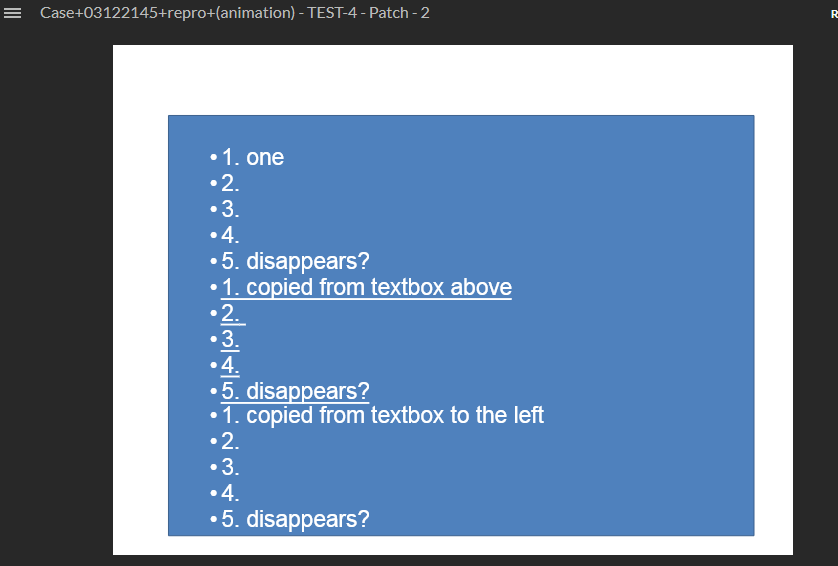This screenshot has height=566, width=838.
Task: Click the underlined "4." link
Action: pos(230,365)
